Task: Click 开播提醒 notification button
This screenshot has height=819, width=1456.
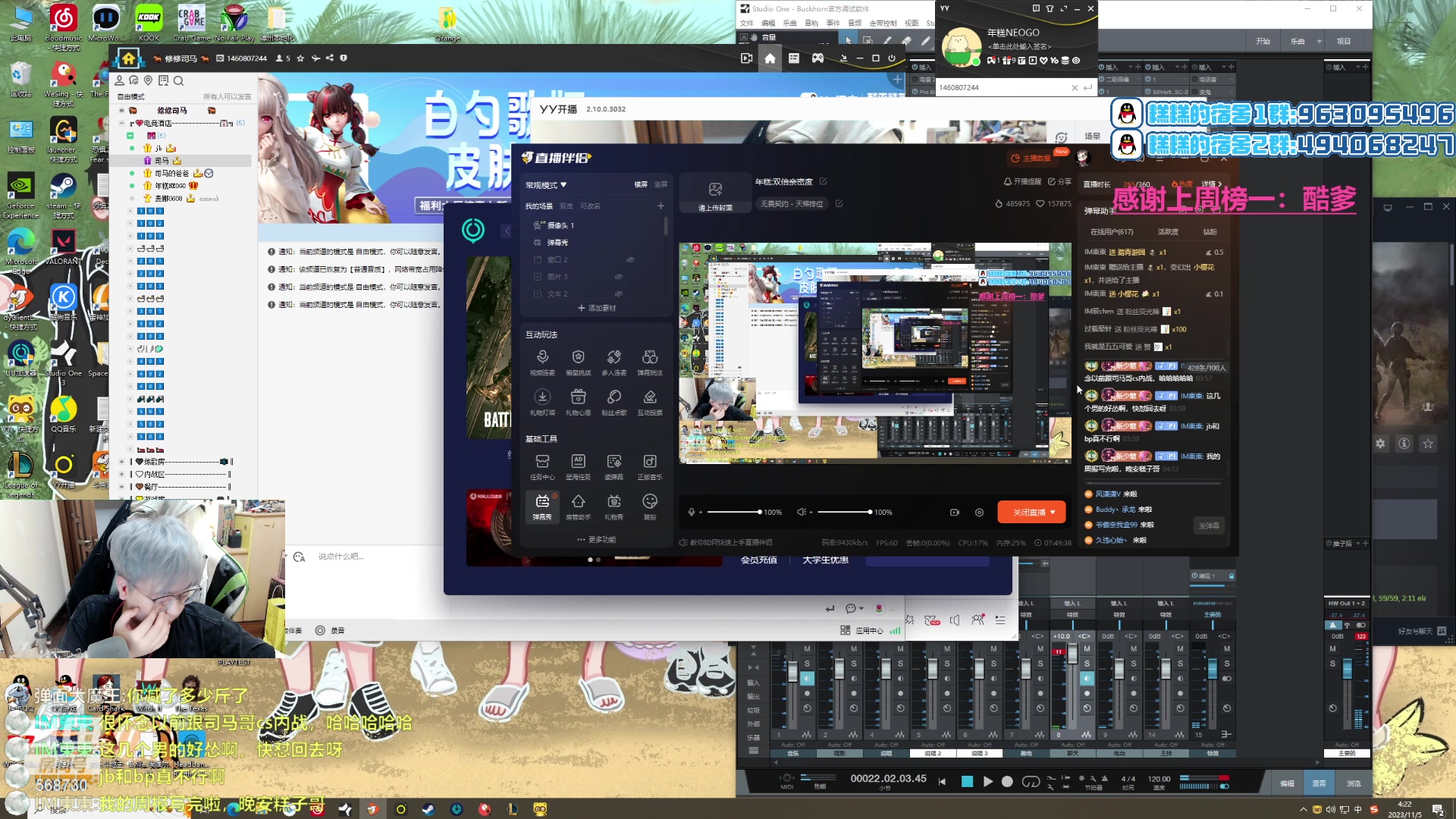Action: click(x=1022, y=182)
